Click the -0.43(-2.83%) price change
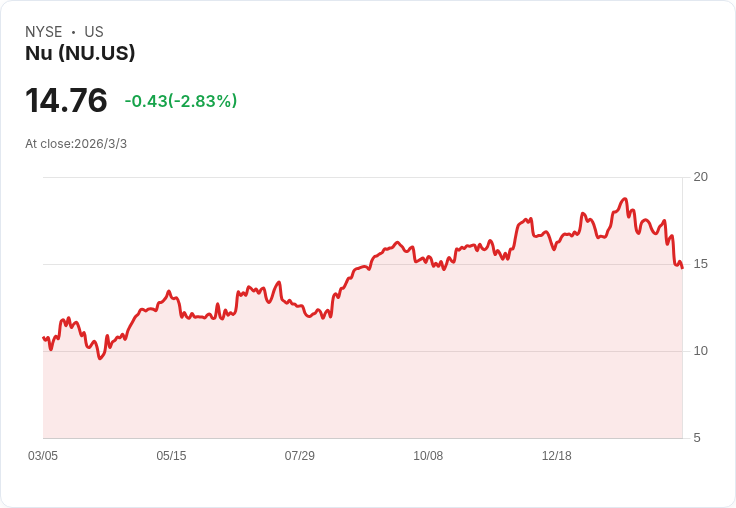The image size is (736, 508). tap(181, 101)
